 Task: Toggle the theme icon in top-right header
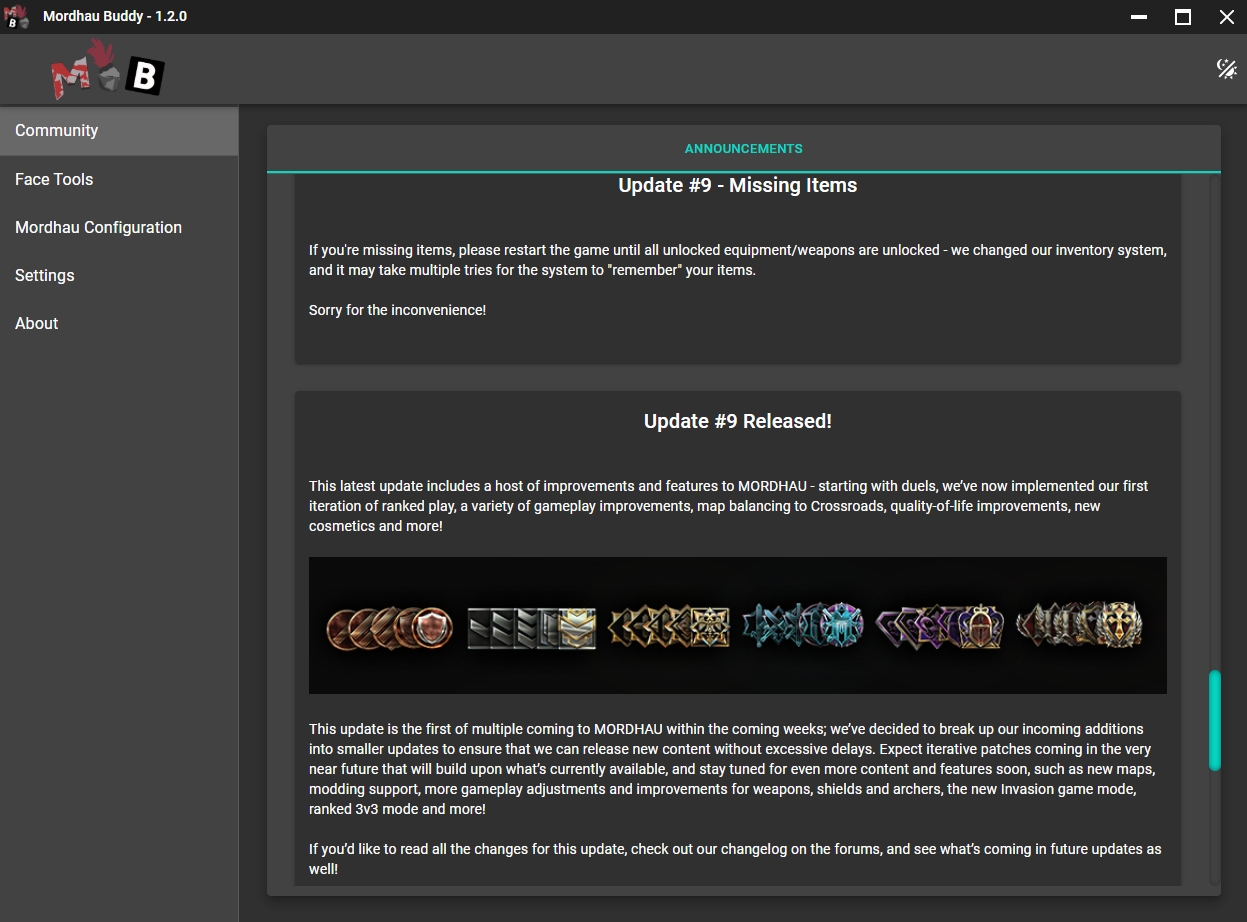(x=1226, y=68)
